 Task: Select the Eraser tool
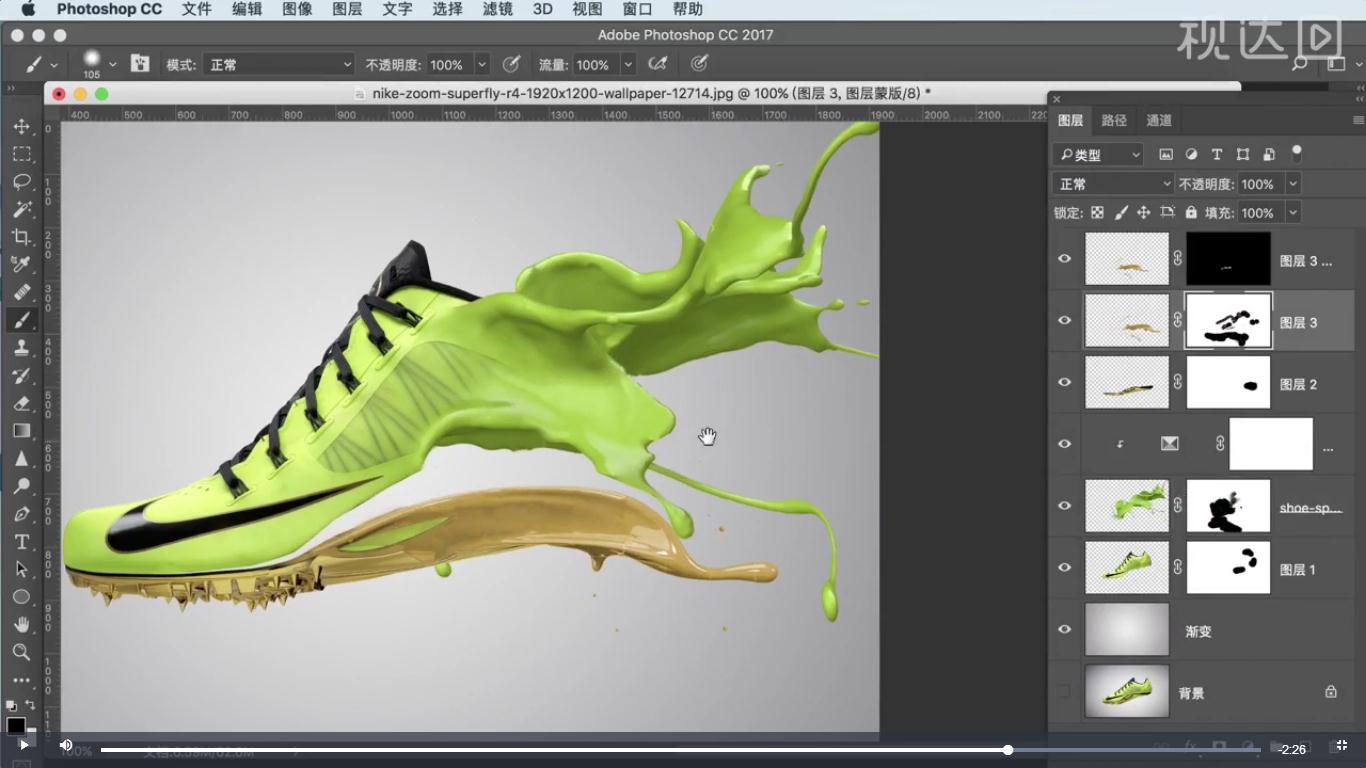[x=21, y=403]
